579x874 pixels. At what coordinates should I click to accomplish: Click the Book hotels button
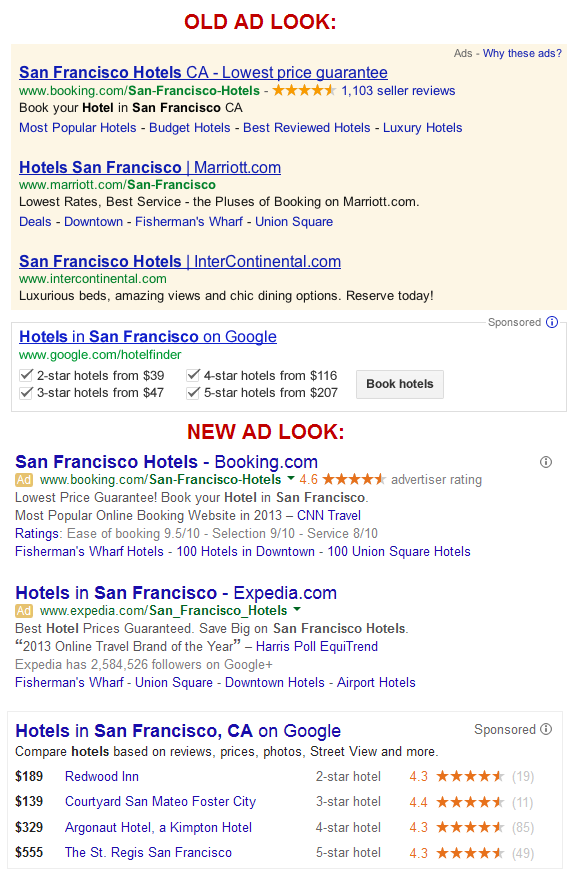coord(400,384)
